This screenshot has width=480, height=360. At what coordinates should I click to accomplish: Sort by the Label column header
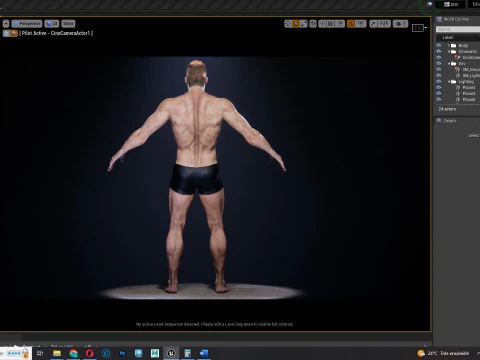pos(448,37)
